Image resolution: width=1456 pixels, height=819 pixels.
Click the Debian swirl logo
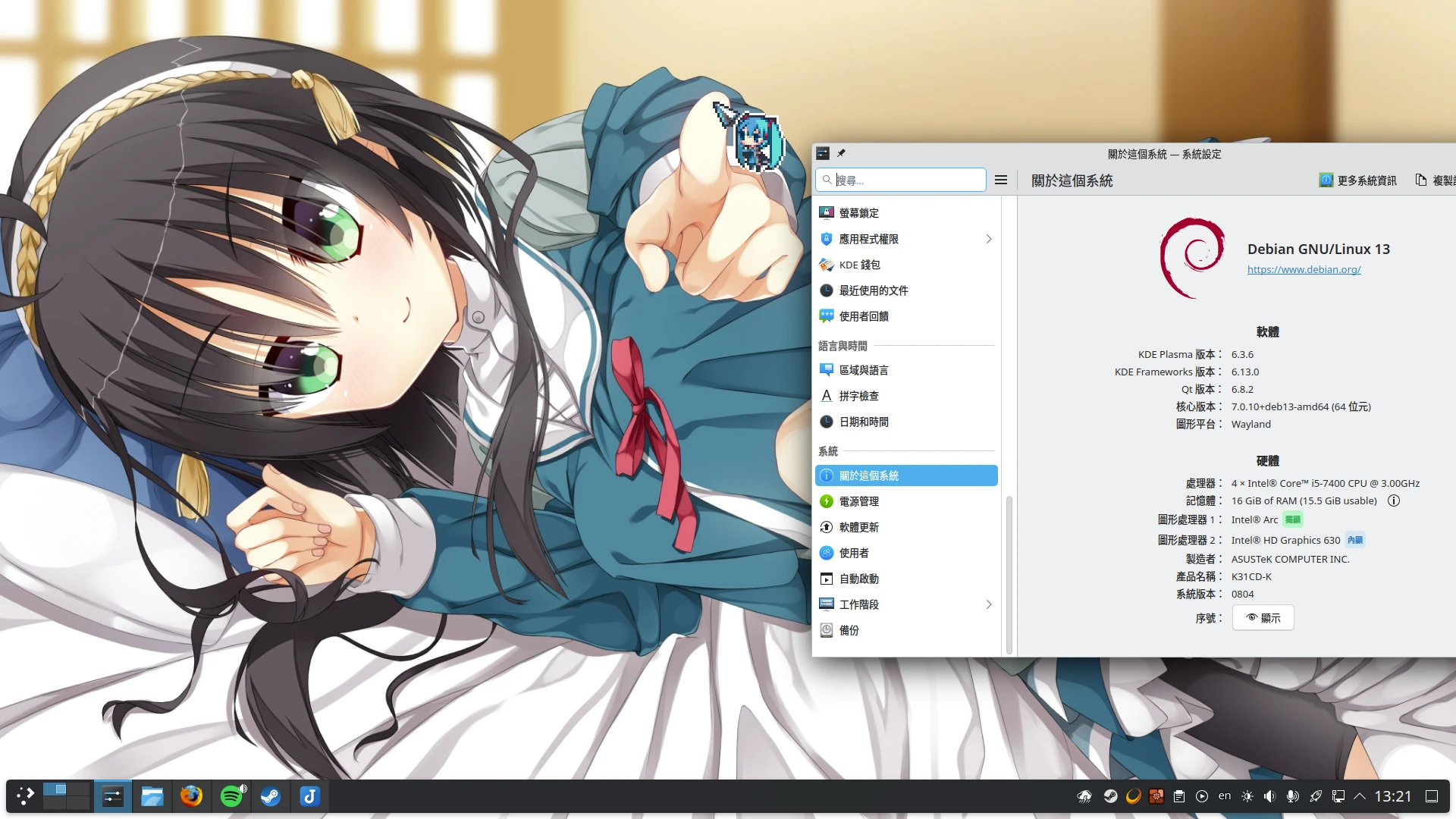pos(1193,258)
